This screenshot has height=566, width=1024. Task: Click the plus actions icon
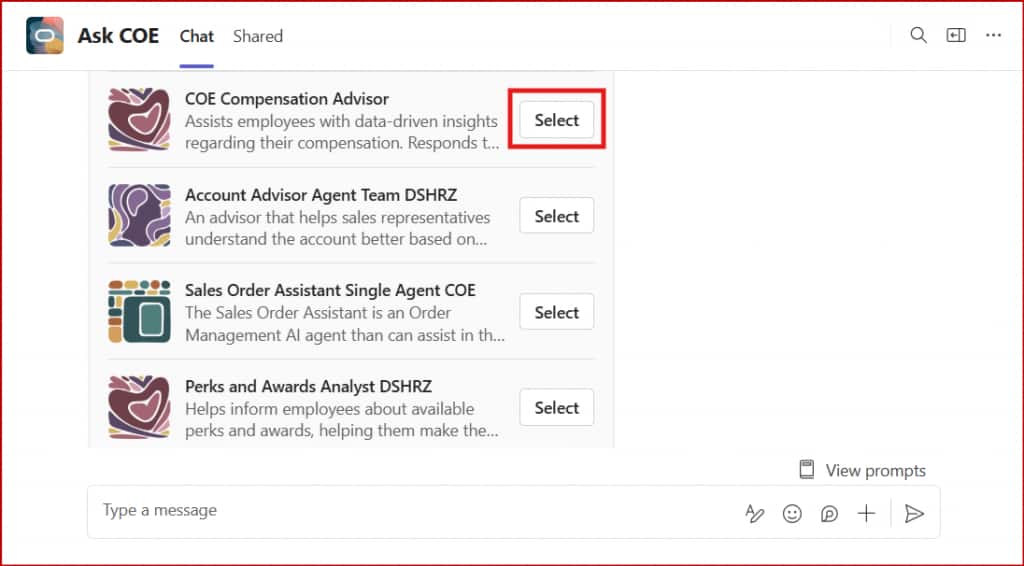(866, 513)
